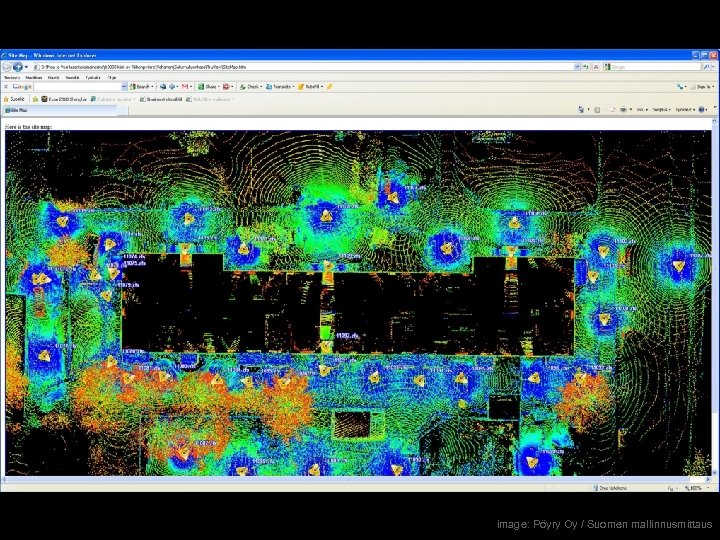Go back with the browser Back arrow
This screenshot has width=720, height=540.
7,67
